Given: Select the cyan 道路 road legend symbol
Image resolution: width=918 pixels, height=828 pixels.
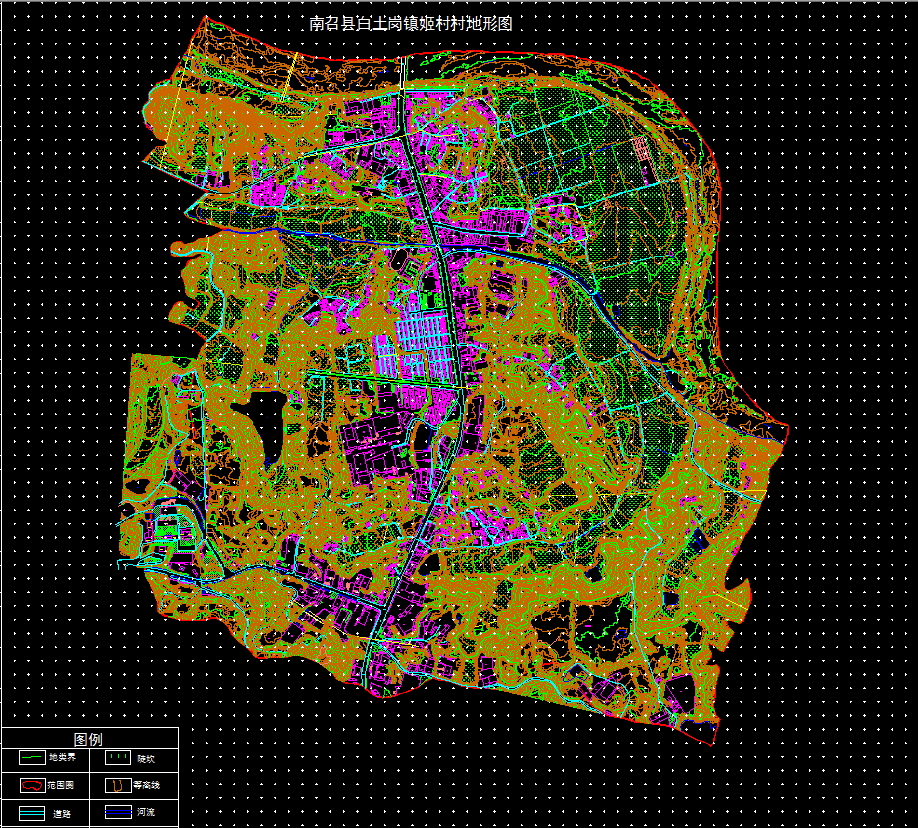Looking at the screenshot, I should tap(32, 813).
